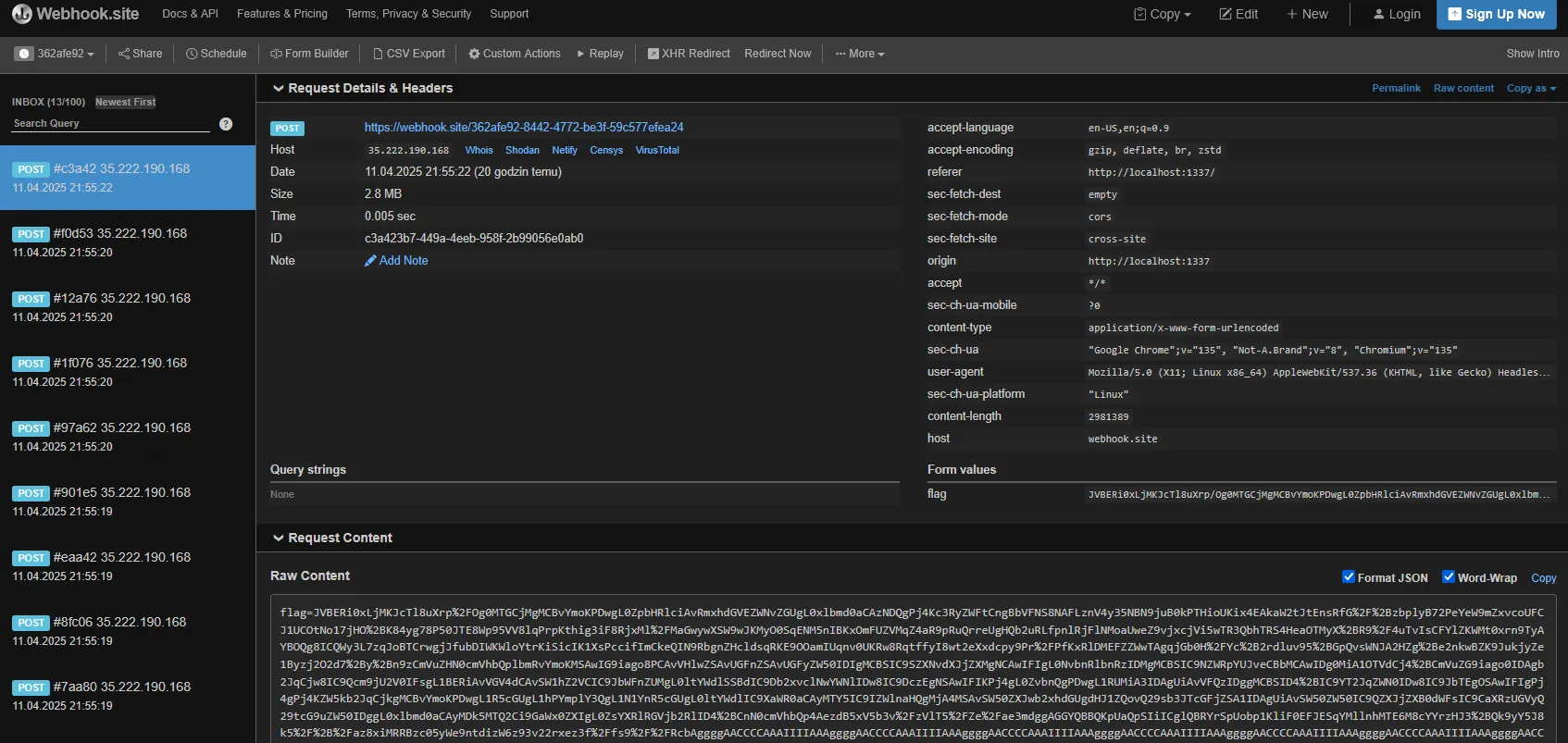Screen dimensions: 1568x743
Task: Open the Copy as dropdown
Action: [x=1531, y=88]
